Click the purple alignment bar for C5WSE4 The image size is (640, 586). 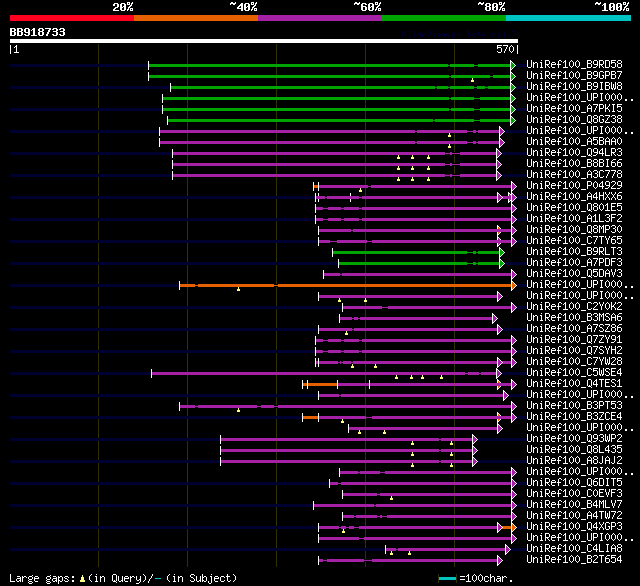coord(325,373)
